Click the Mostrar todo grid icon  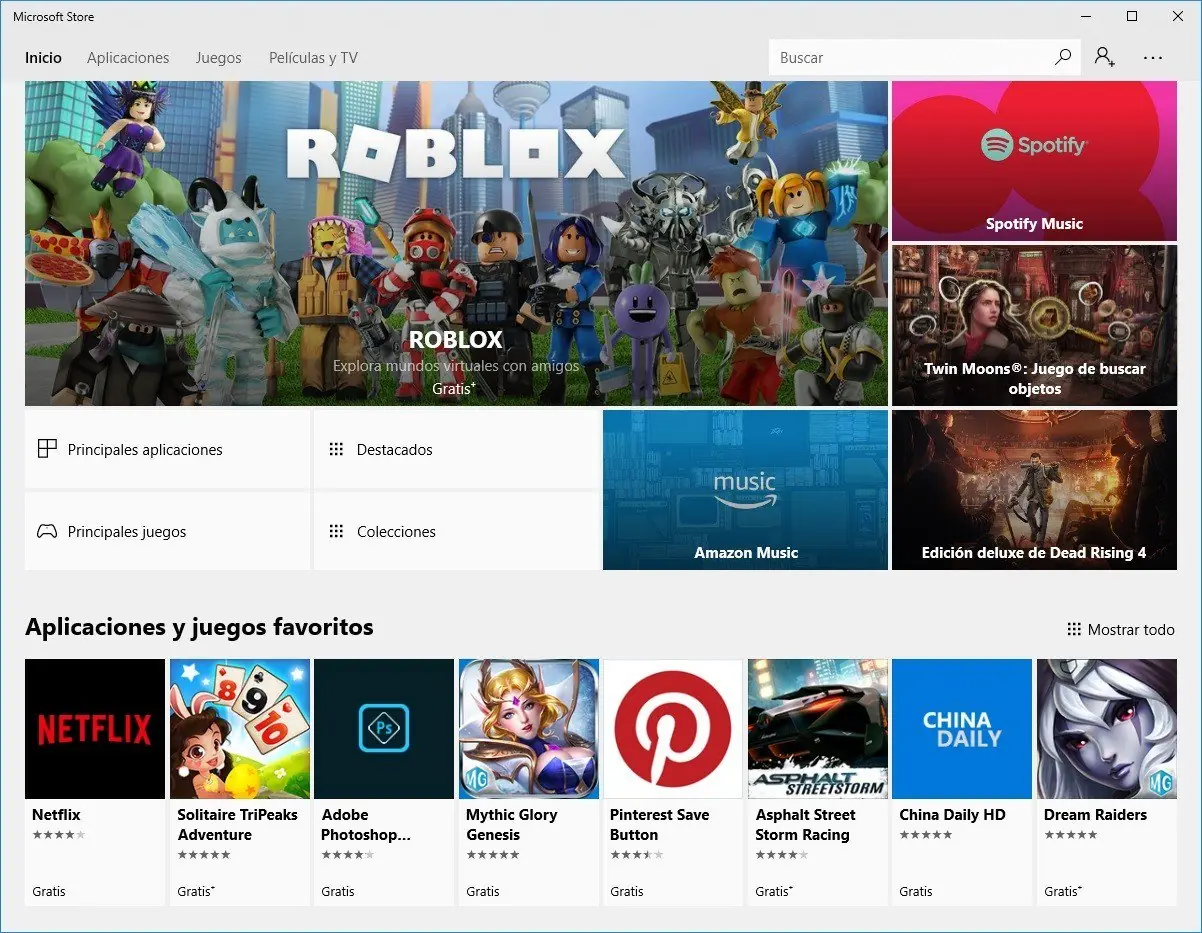coord(1074,629)
